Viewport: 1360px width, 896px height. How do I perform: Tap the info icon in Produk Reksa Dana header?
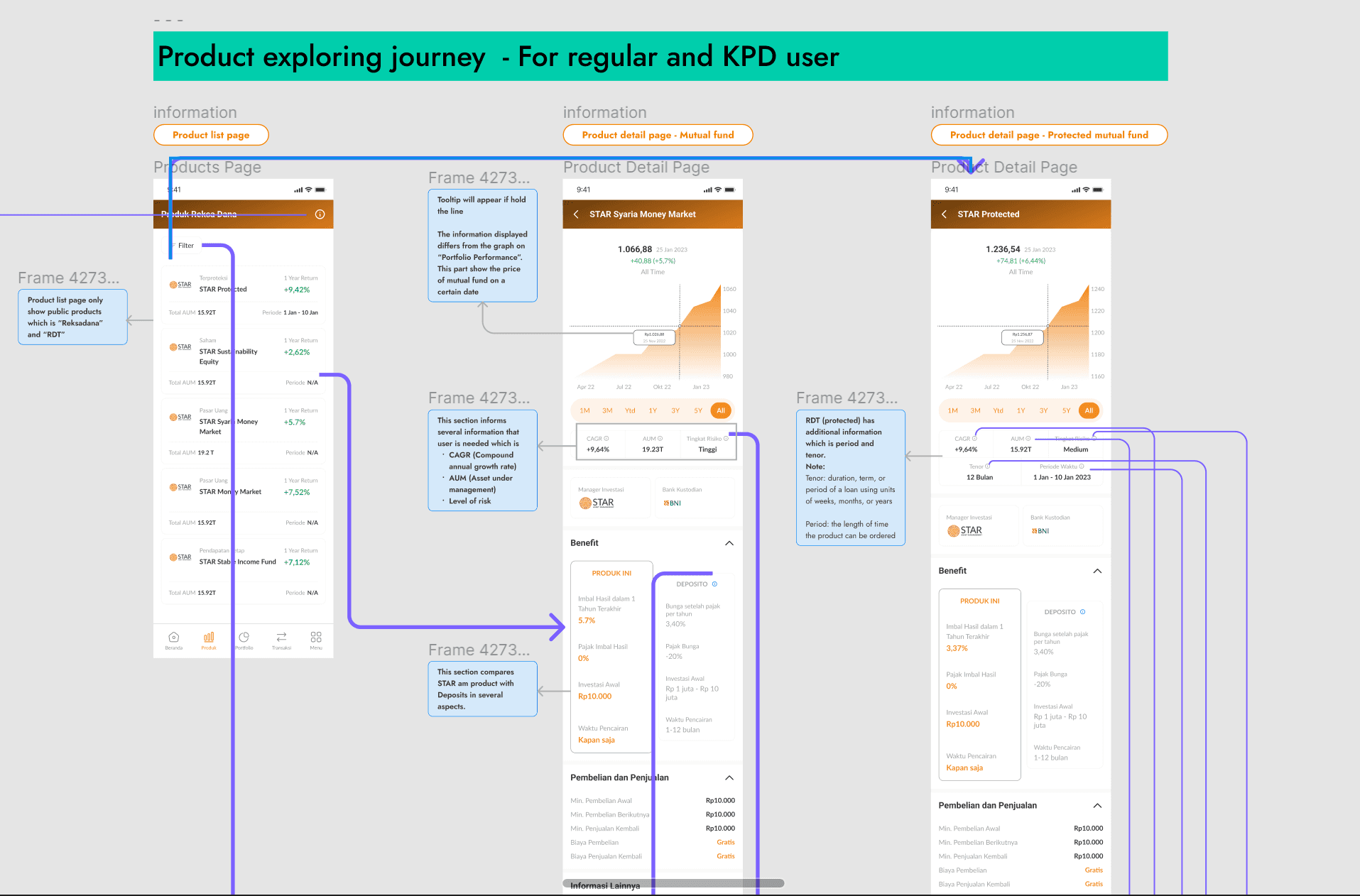320,214
